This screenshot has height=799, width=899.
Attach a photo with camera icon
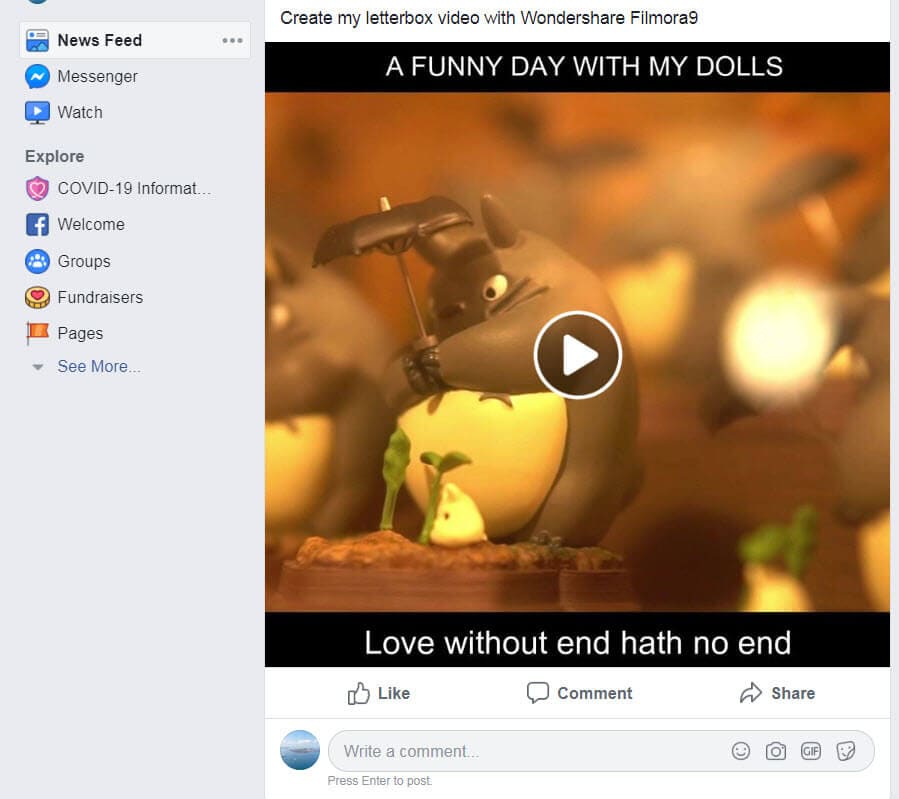pos(776,751)
